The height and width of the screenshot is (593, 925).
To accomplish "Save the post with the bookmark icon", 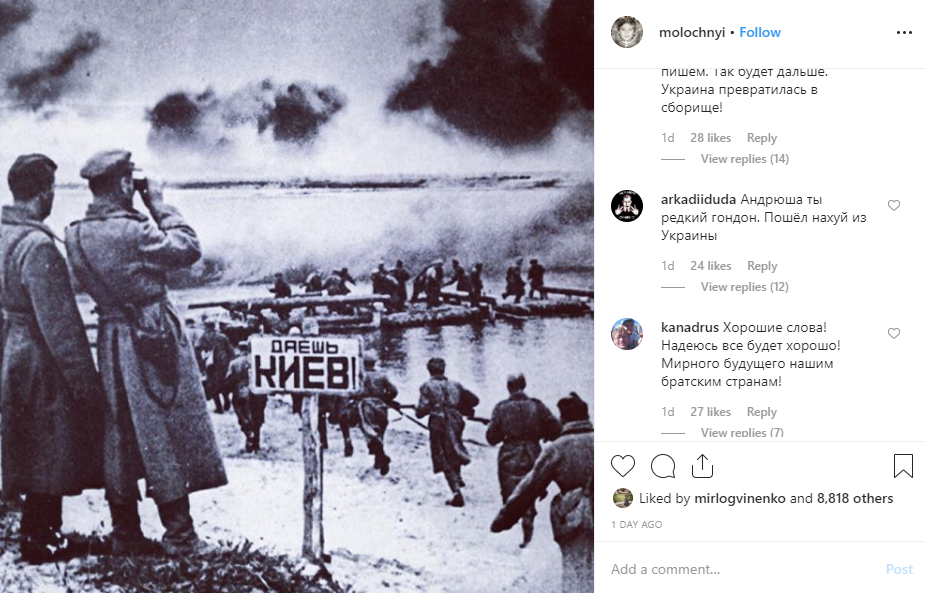I will pos(903,466).
